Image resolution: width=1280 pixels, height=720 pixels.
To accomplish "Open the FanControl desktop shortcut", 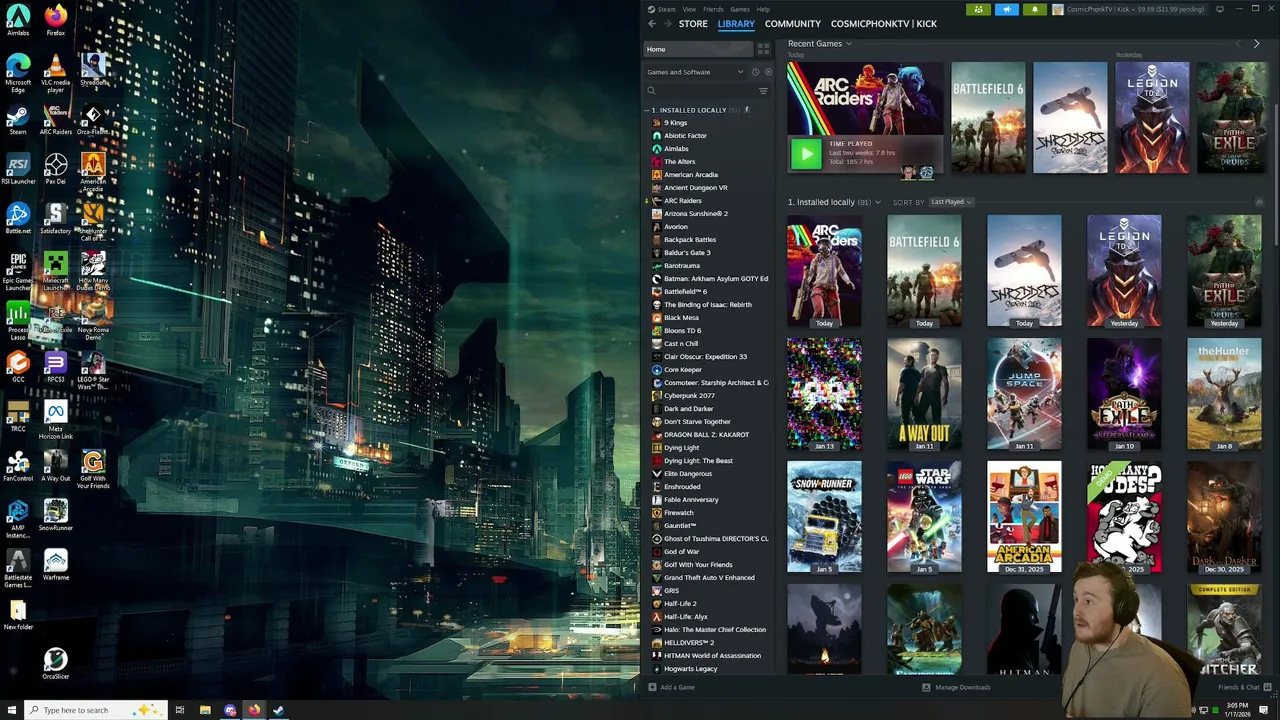I will pyautogui.click(x=18, y=466).
